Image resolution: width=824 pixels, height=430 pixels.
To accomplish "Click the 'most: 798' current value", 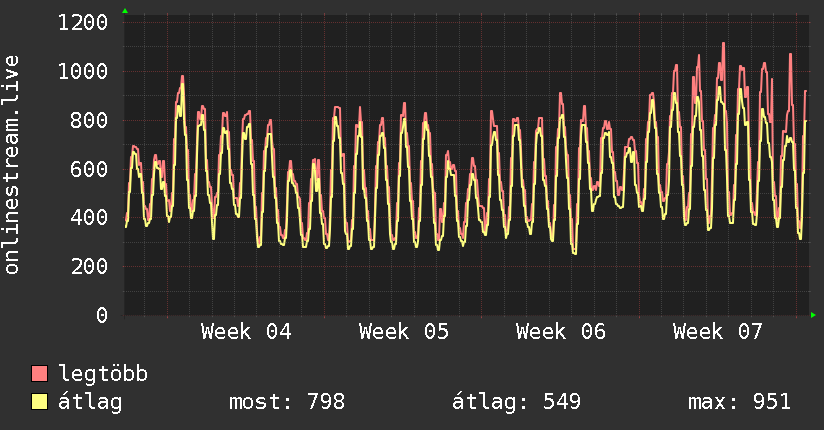I will click(x=287, y=402).
